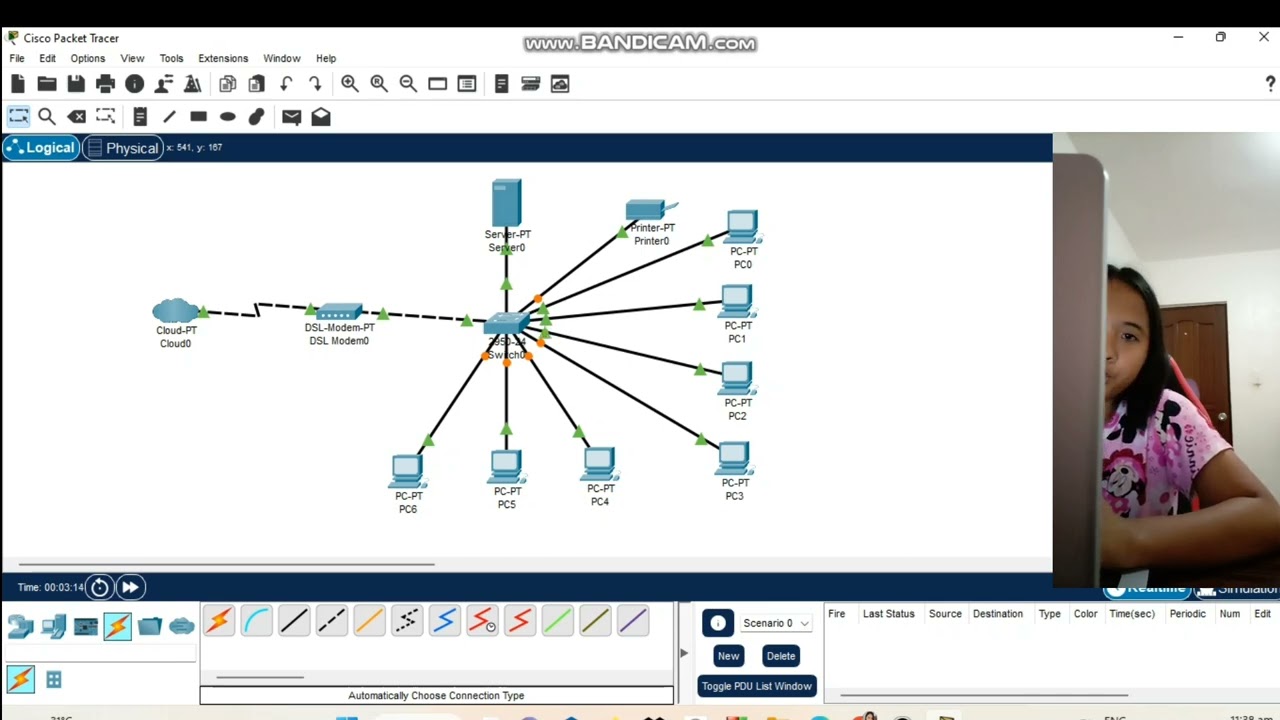Select the Cloud0 device
The height and width of the screenshot is (720, 1280).
coord(176,311)
